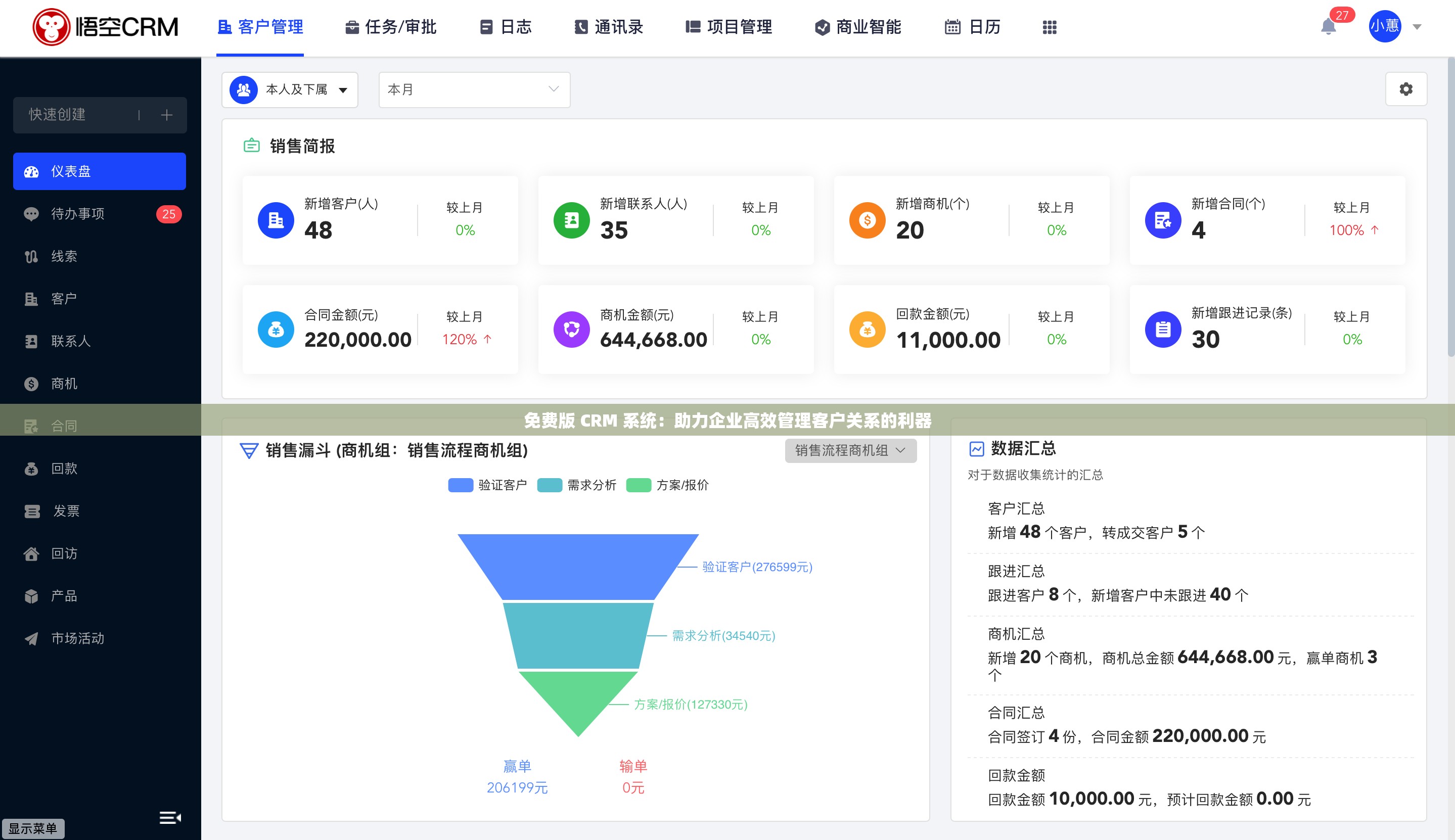Switch to the 项目管理 tab

coord(729,27)
